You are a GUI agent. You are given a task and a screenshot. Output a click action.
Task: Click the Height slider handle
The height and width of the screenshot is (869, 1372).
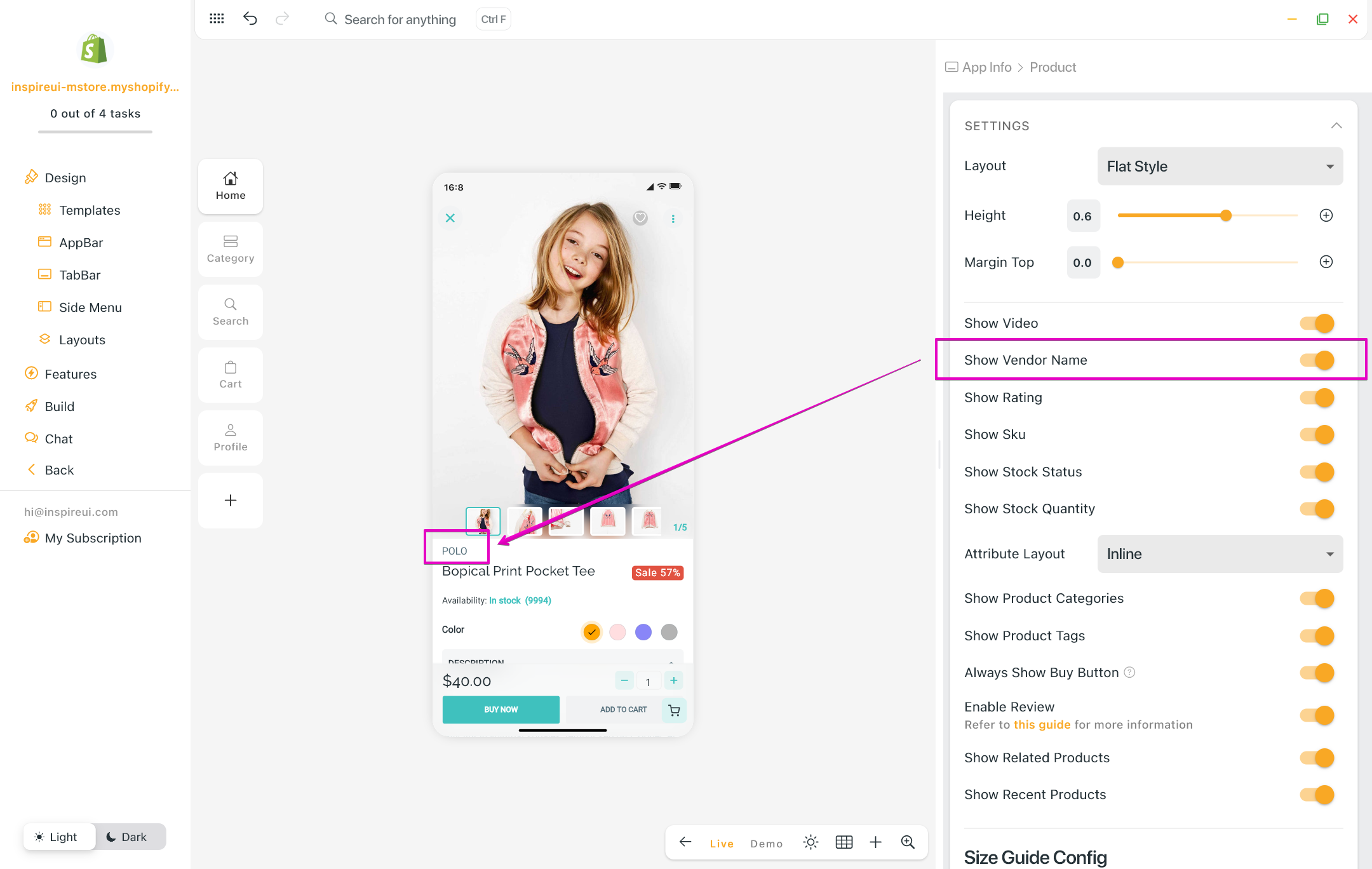coord(1226,215)
